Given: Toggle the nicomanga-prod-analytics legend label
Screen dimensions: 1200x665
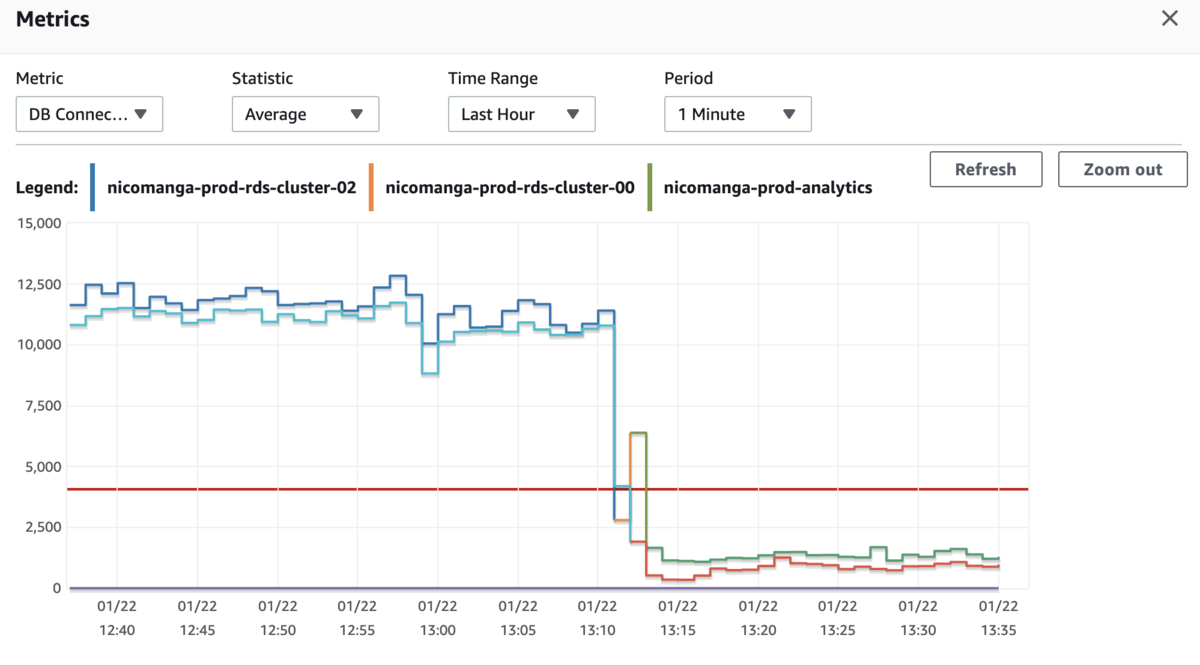Looking at the screenshot, I should point(768,187).
